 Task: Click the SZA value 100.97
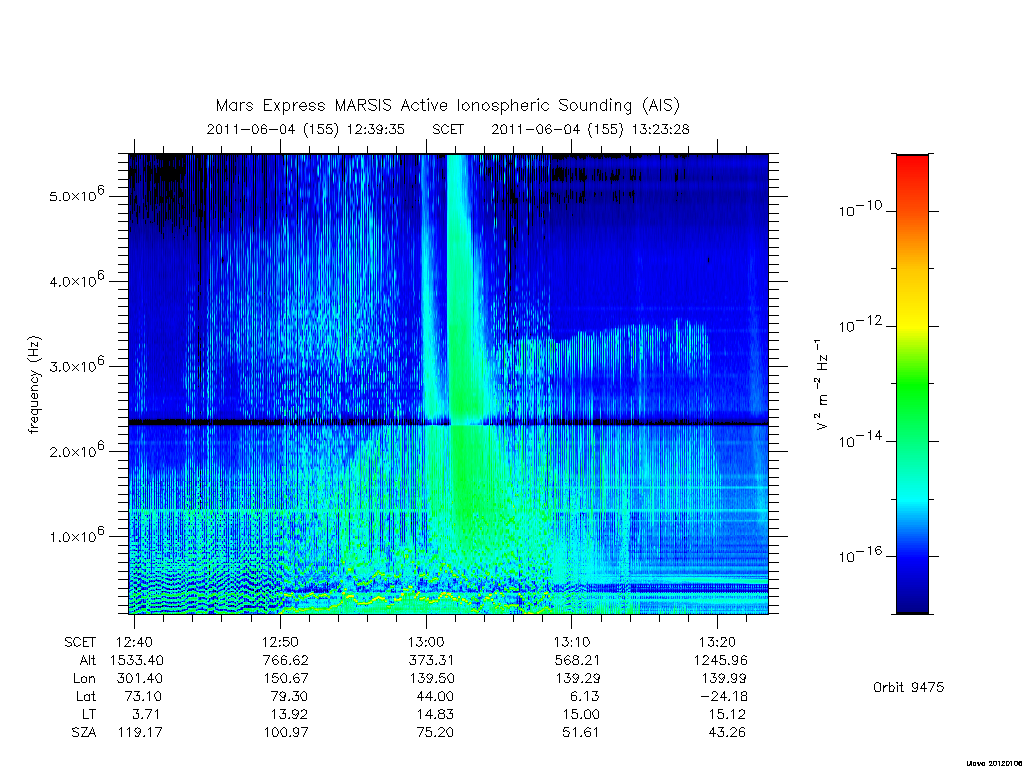coord(285,733)
